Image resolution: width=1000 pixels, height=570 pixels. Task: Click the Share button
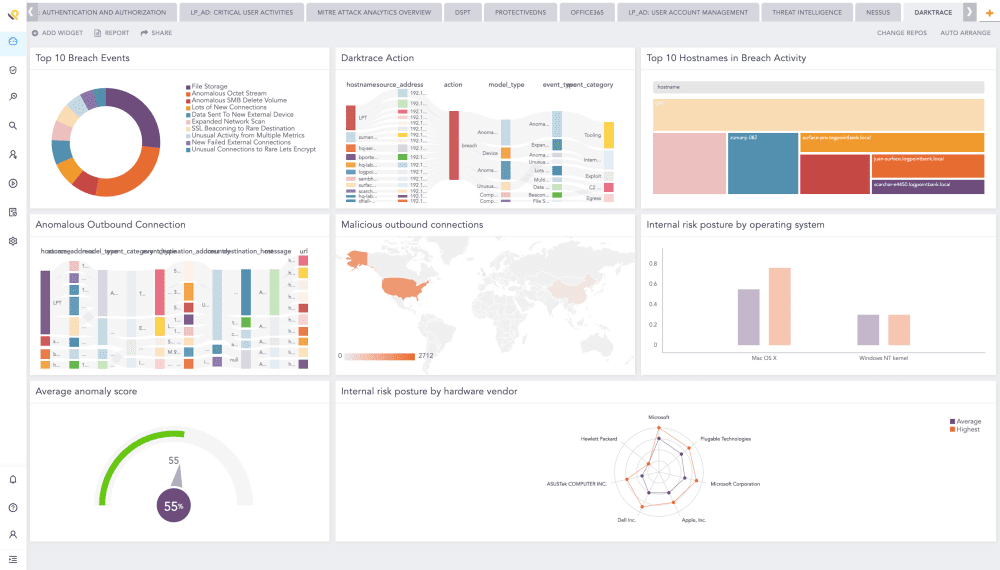[x=156, y=33]
